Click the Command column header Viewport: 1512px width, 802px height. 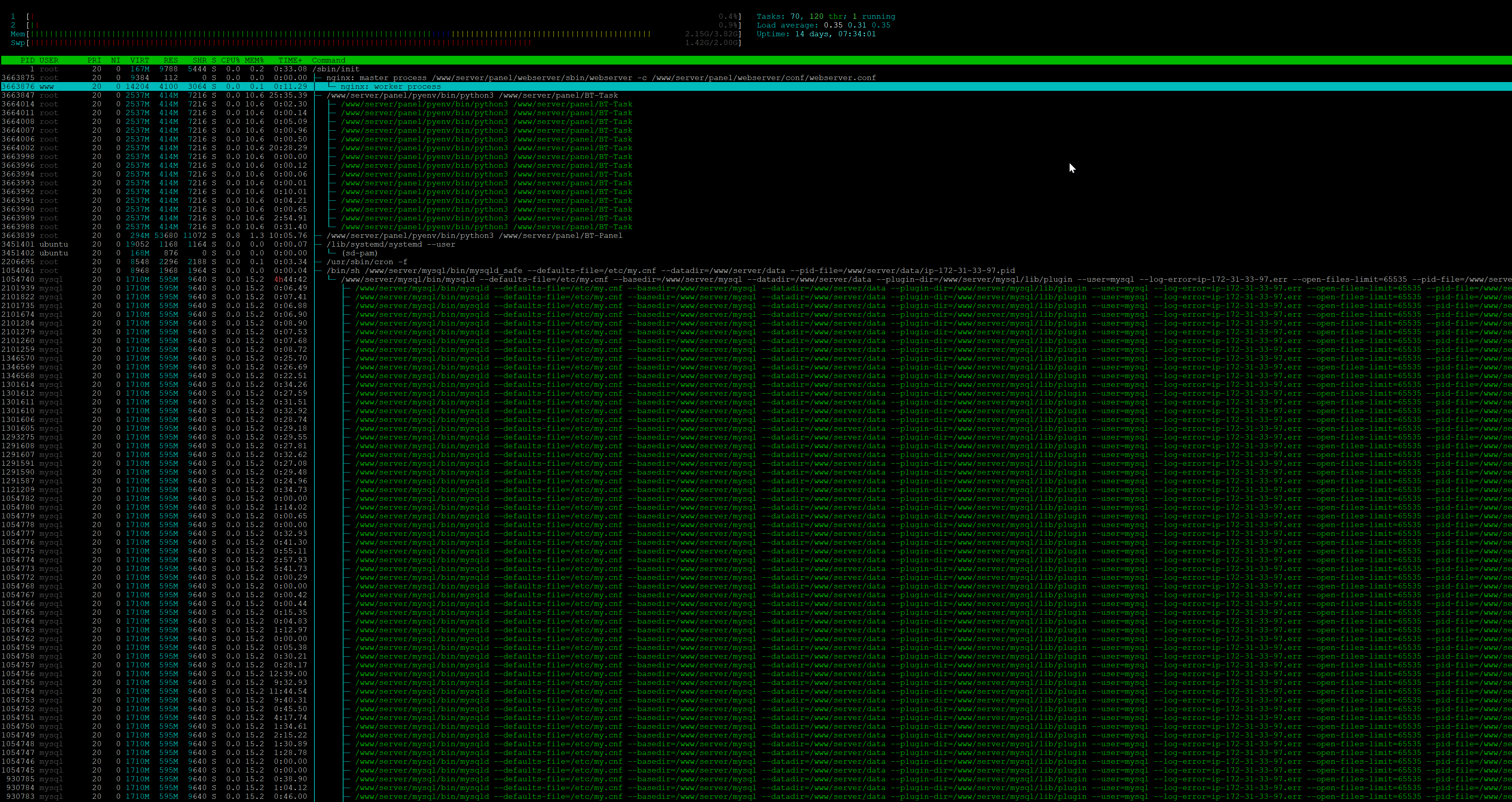tap(329, 61)
